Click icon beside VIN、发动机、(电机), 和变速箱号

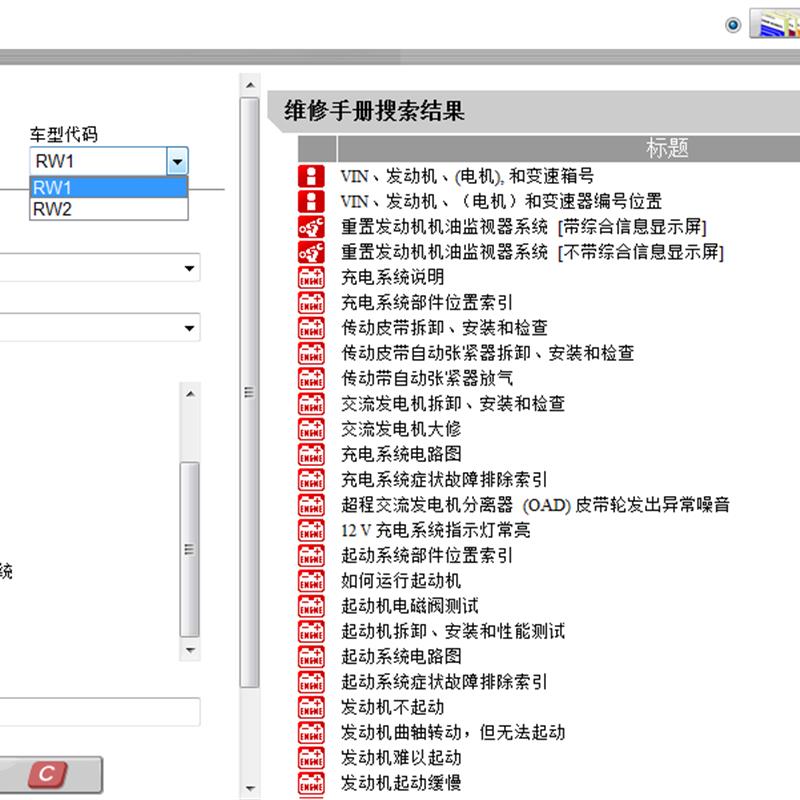[x=311, y=177]
